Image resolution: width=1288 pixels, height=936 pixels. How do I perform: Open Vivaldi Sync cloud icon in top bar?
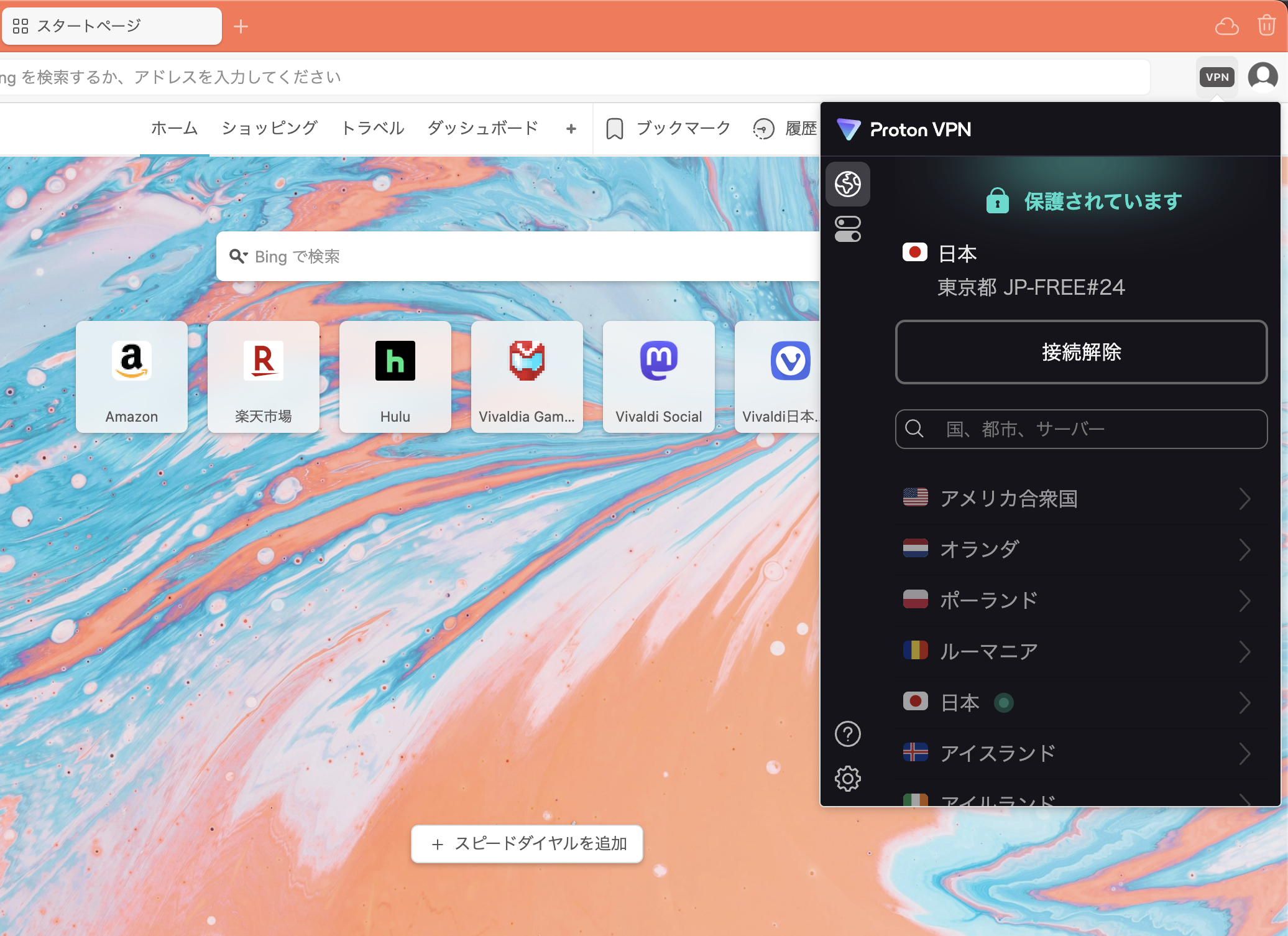(1226, 25)
